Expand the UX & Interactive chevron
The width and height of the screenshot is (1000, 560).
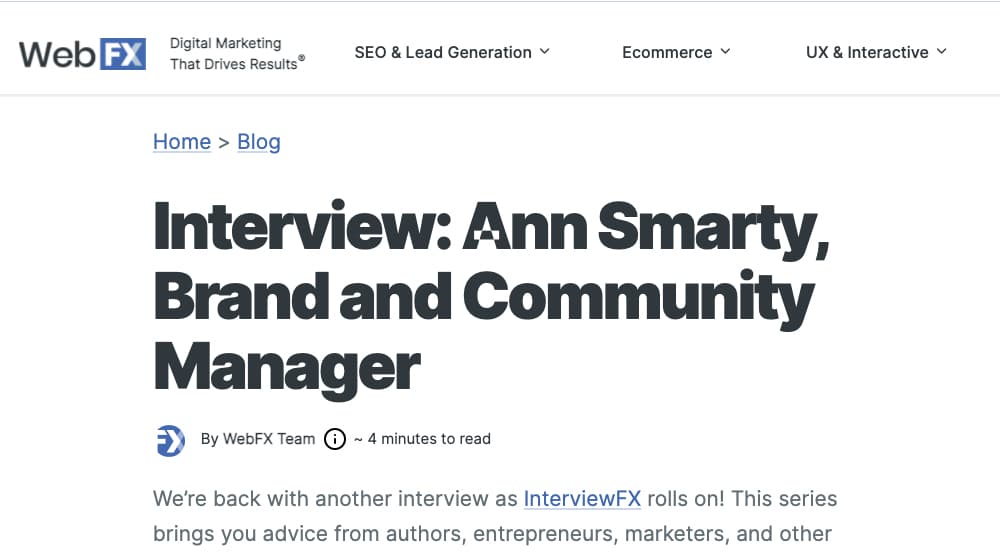[x=942, y=51]
